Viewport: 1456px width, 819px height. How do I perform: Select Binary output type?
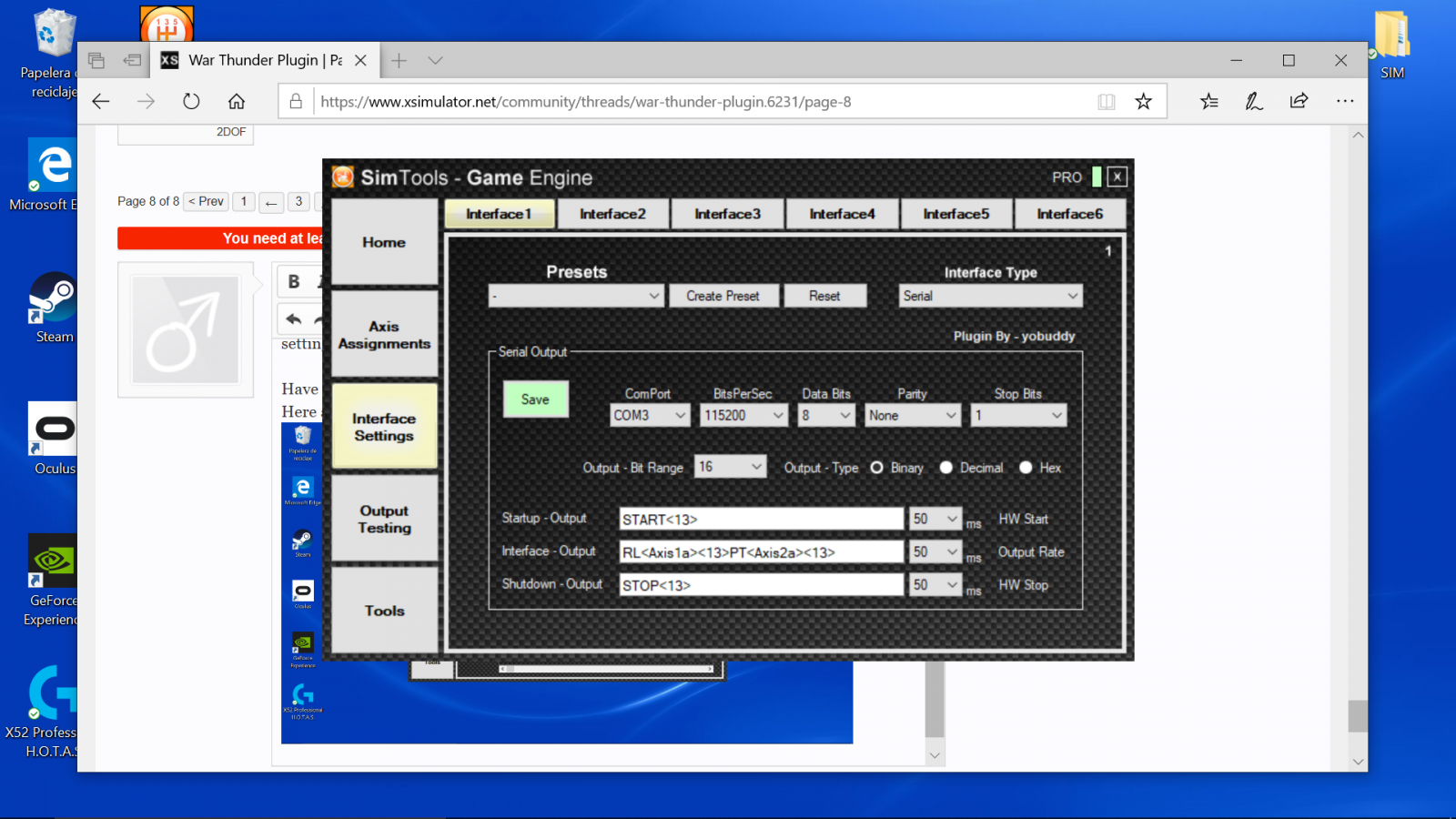click(x=876, y=468)
